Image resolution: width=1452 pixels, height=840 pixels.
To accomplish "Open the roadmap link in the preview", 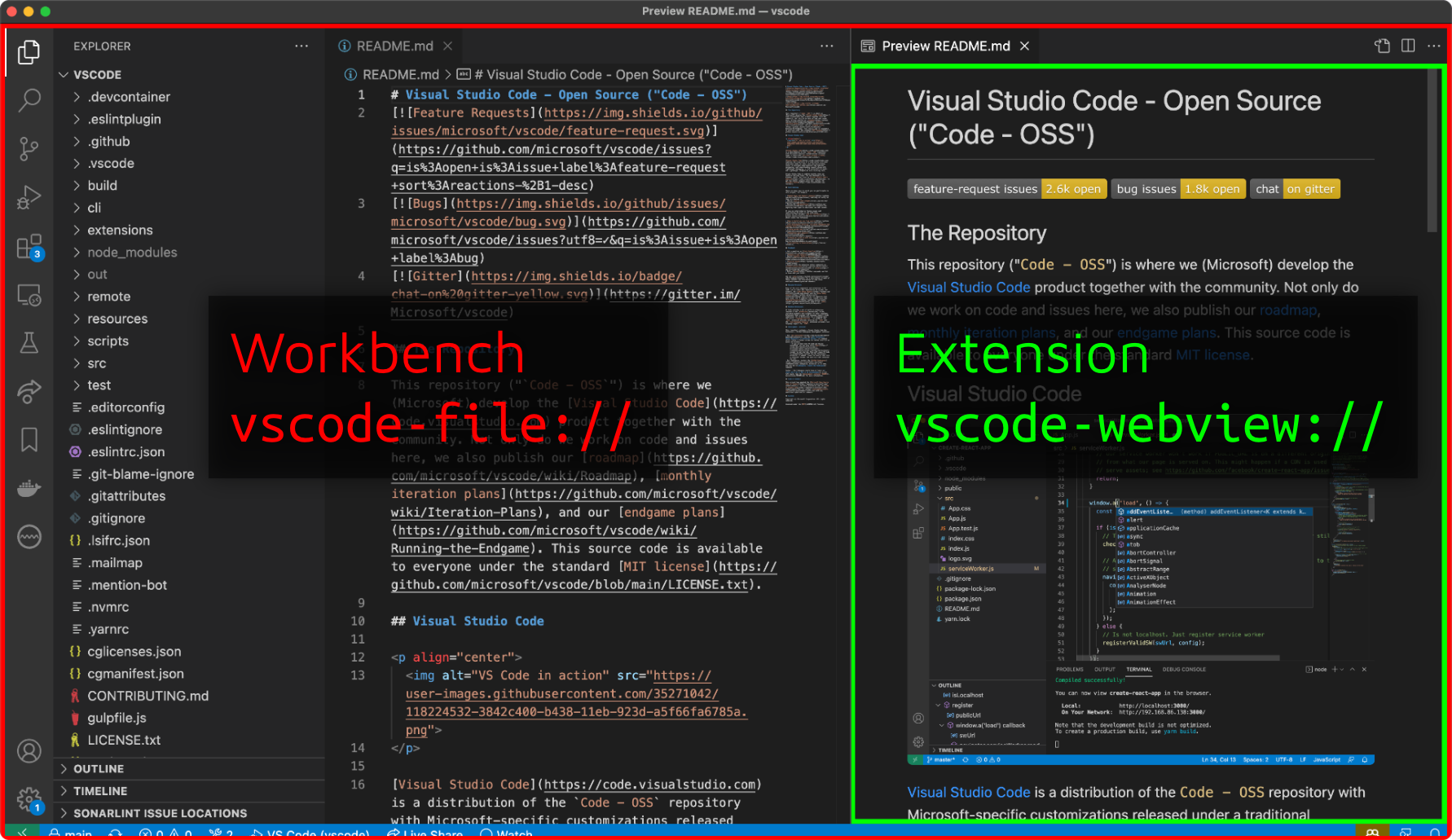I will click(x=1287, y=310).
